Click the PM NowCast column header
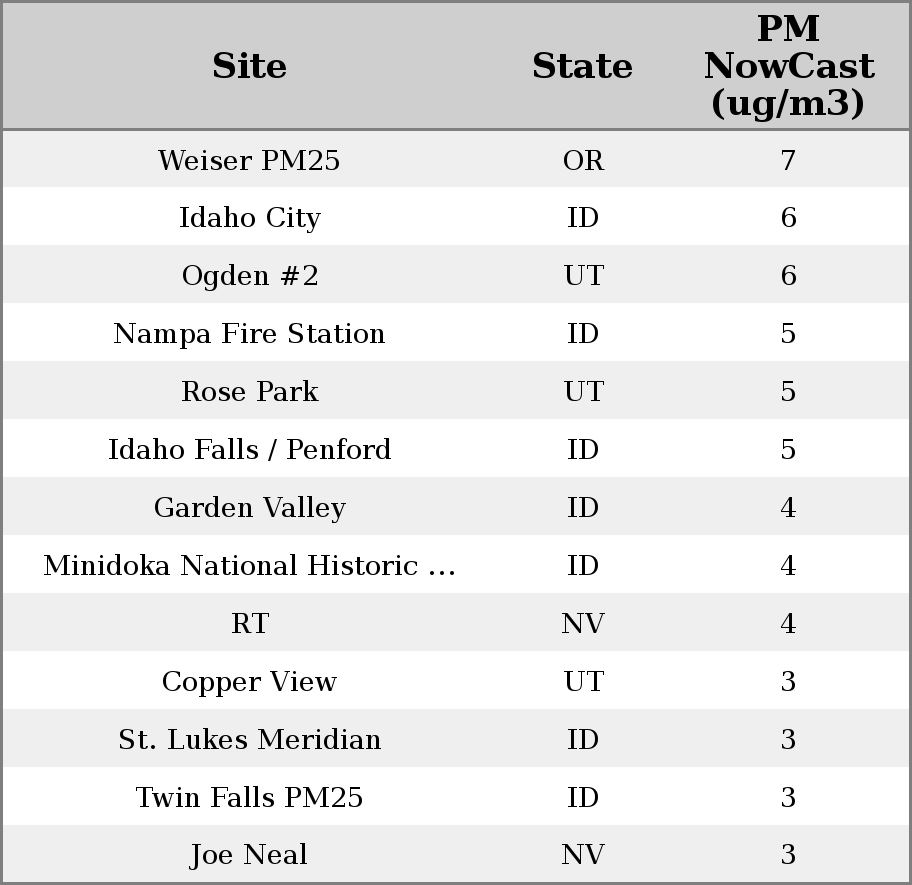912x885 pixels. (x=788, y=66)
